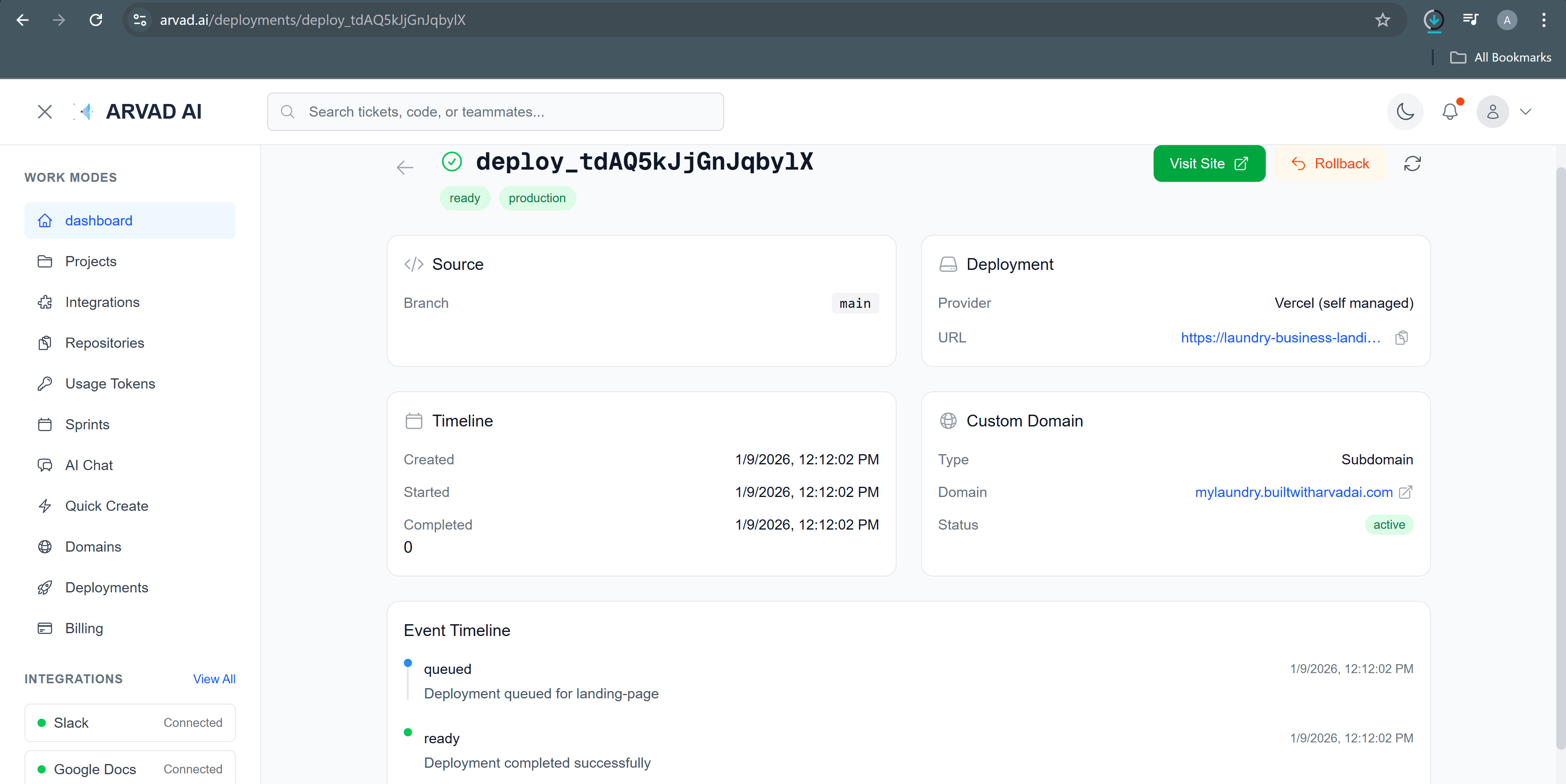Open notifications via the bell icon
Image resolution: width=1566 pixels, height=784 pixels.
pyautogui.click(x=1451, y=112)
